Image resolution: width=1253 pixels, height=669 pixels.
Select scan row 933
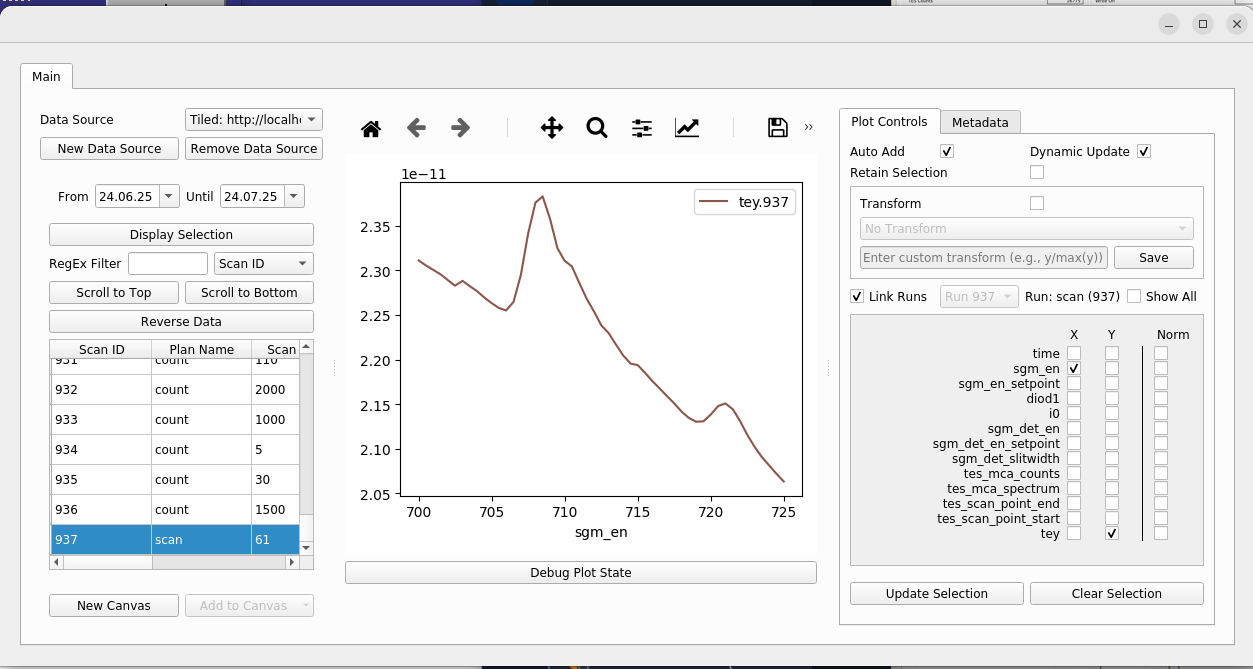point(175,420)
